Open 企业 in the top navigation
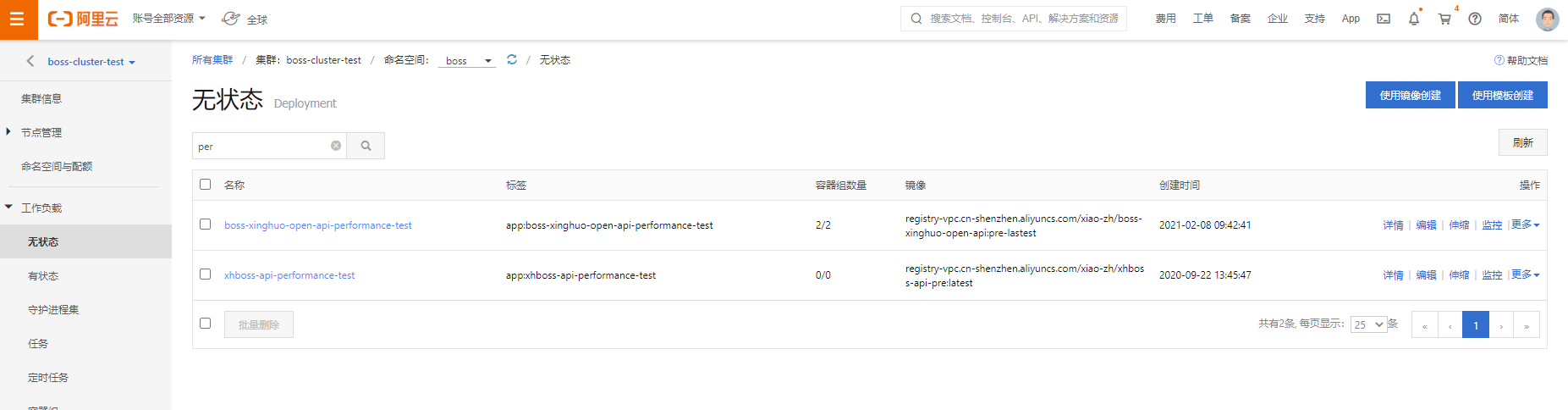The width and height of the screenshot is (1568, 410). pos(1278,19)
